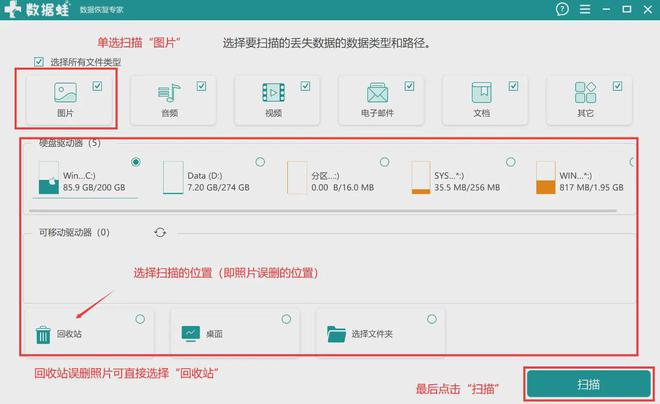Click the 7.20 GB/274 GB text

(218, 188)
